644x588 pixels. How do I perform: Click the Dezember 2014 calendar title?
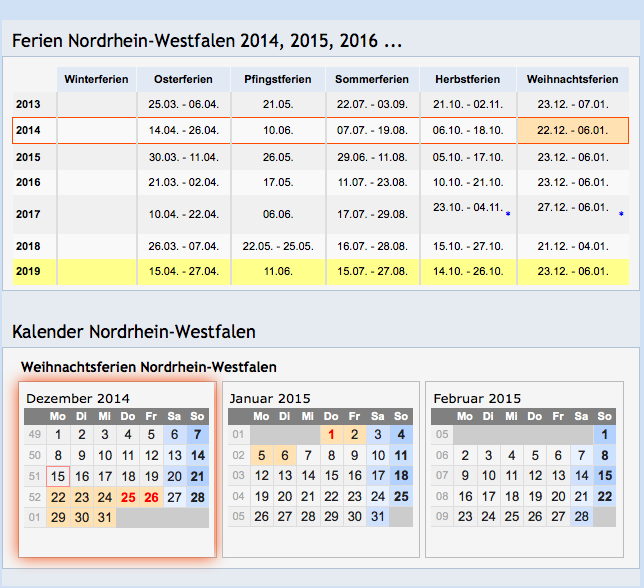tap(78, 398)
